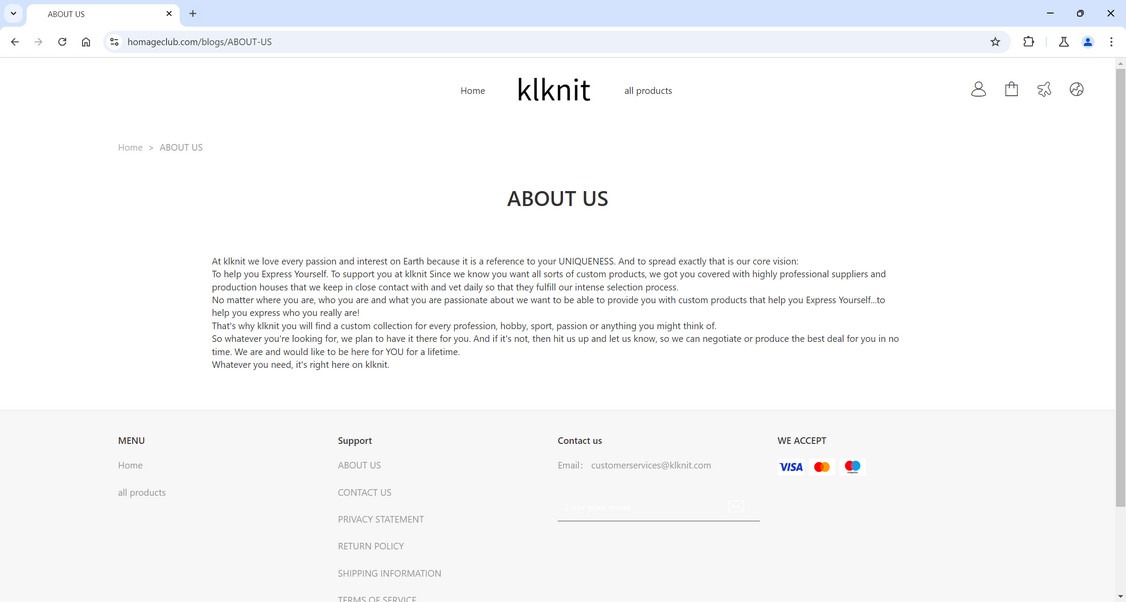
Task: Focus the newsletter email input field
Action: click(639, 507)
